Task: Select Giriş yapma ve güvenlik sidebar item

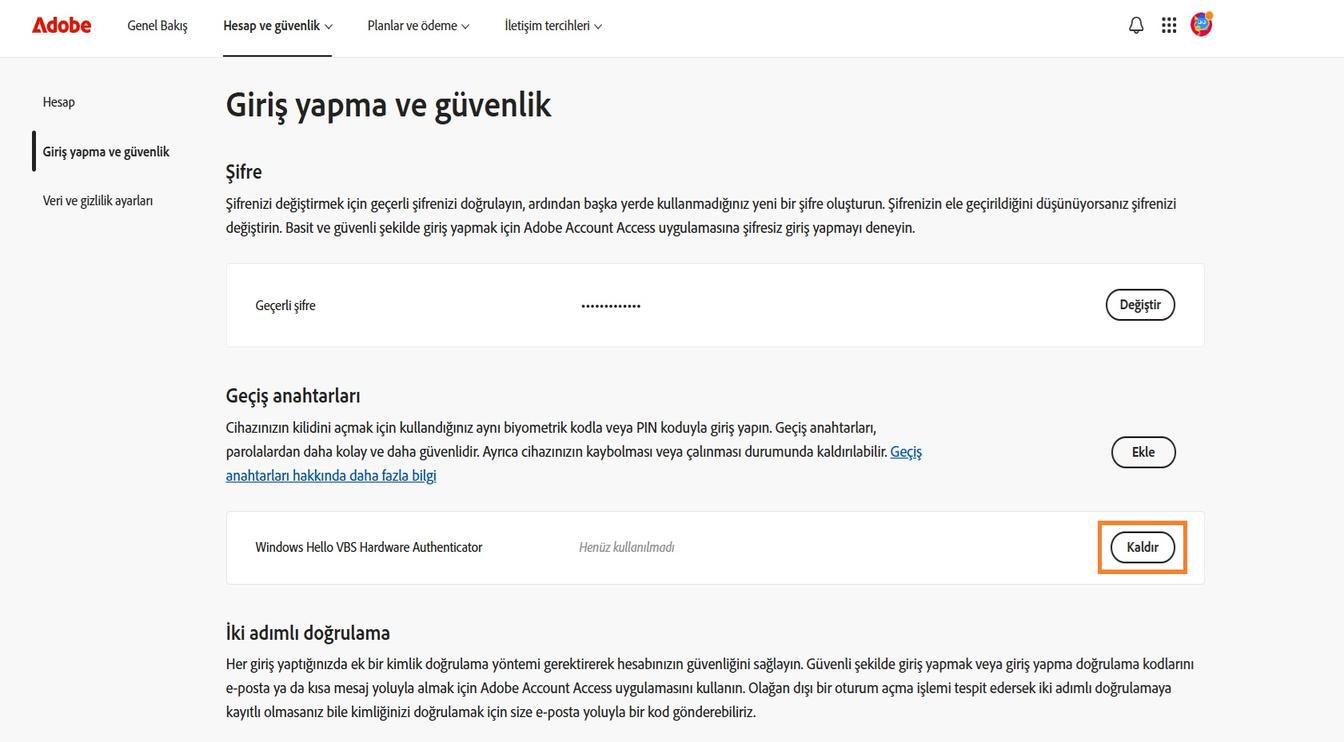Action: coord(106,150)
